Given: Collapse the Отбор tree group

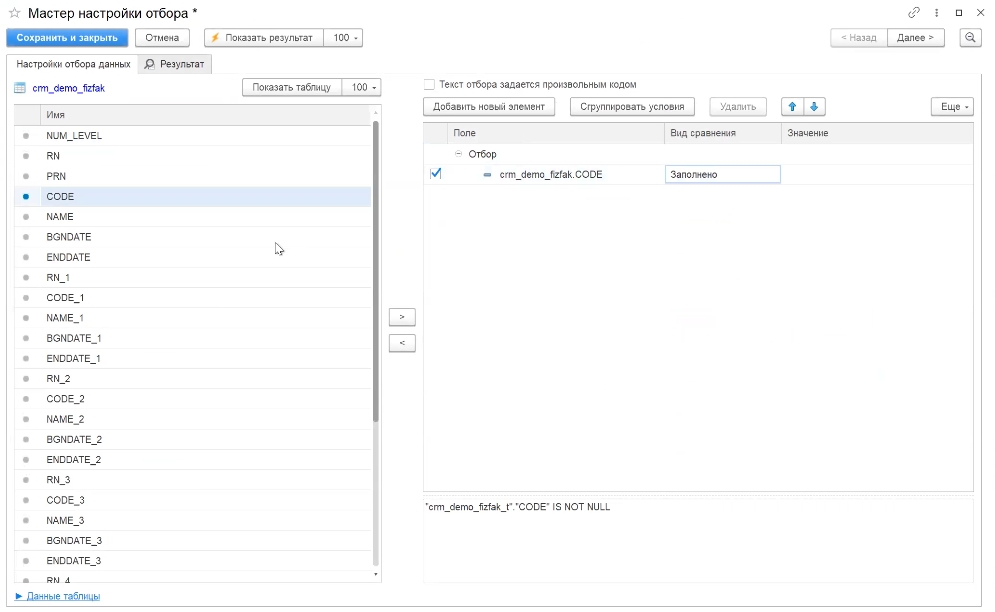Looking at the screenshot, I should pos(459,154).
